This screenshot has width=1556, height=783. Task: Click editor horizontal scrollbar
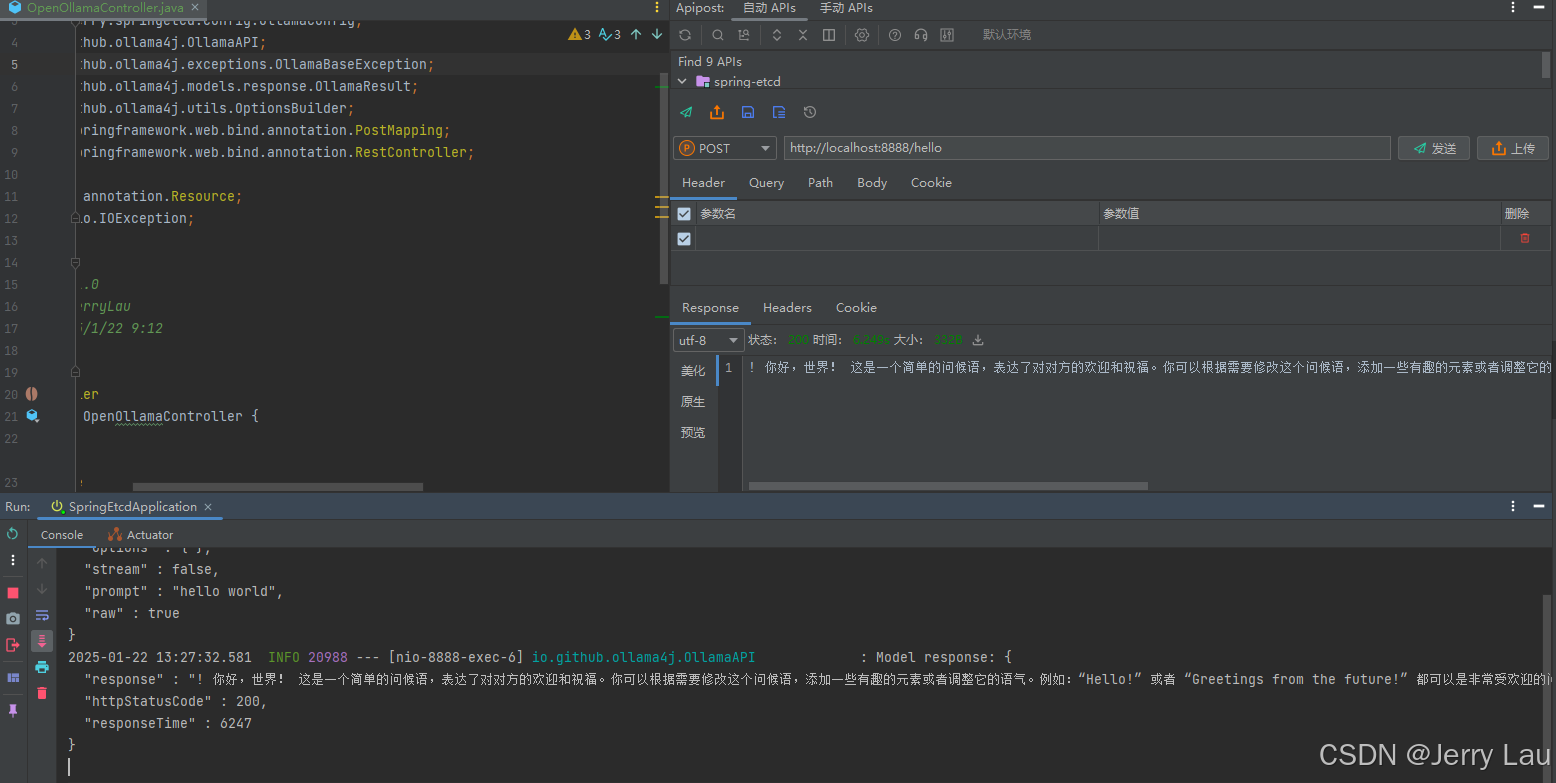pos(278,487)
